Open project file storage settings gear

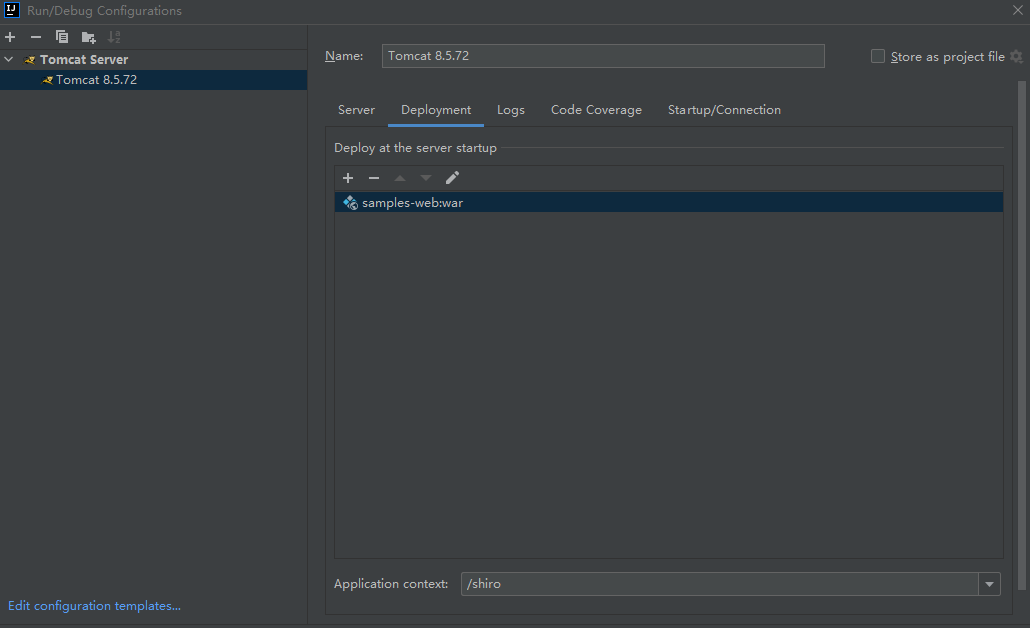point(1016,56)
